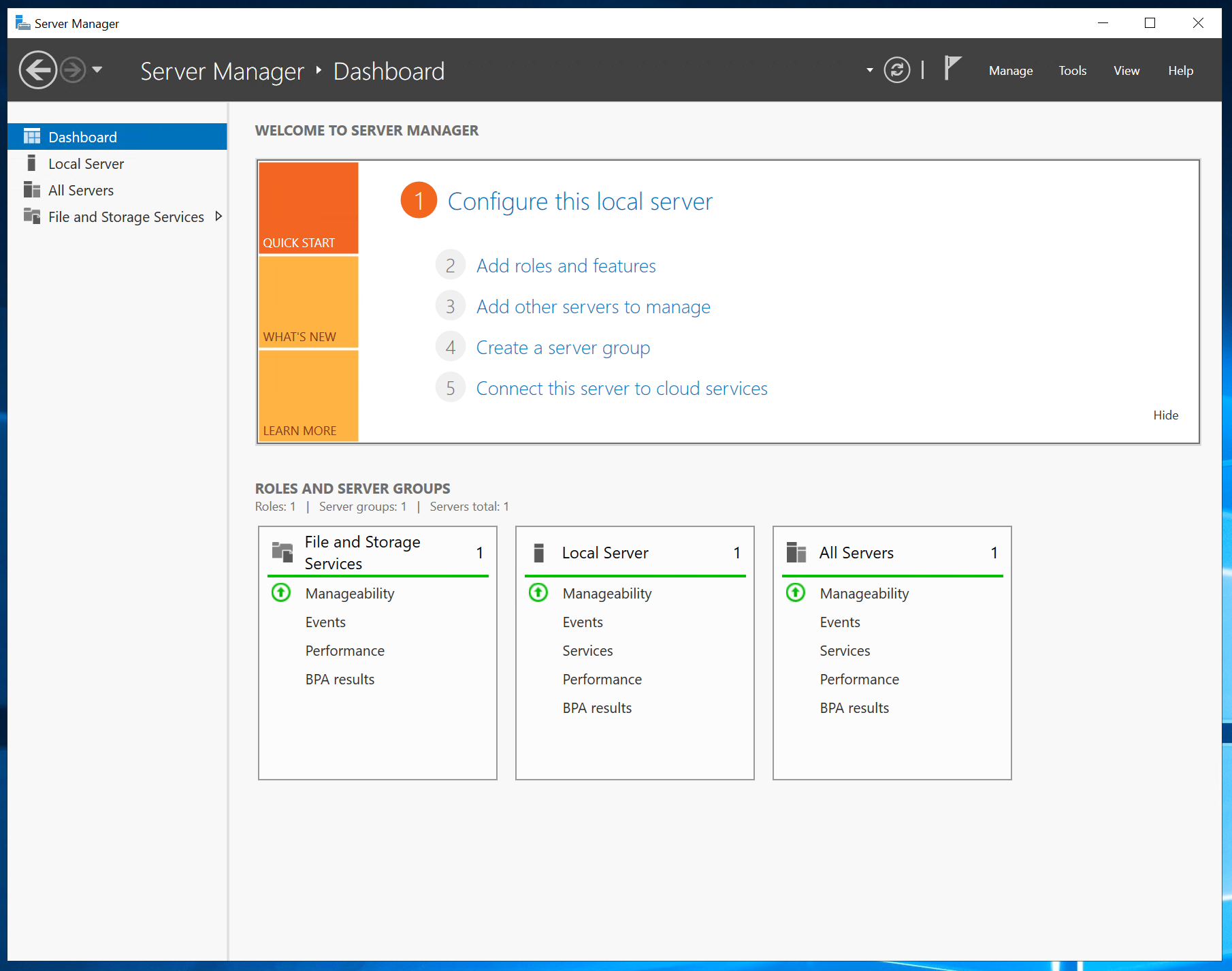Select the LEARN MORE tile
This screenshot has height=971, width=1232.
click(x=308, y=396)
